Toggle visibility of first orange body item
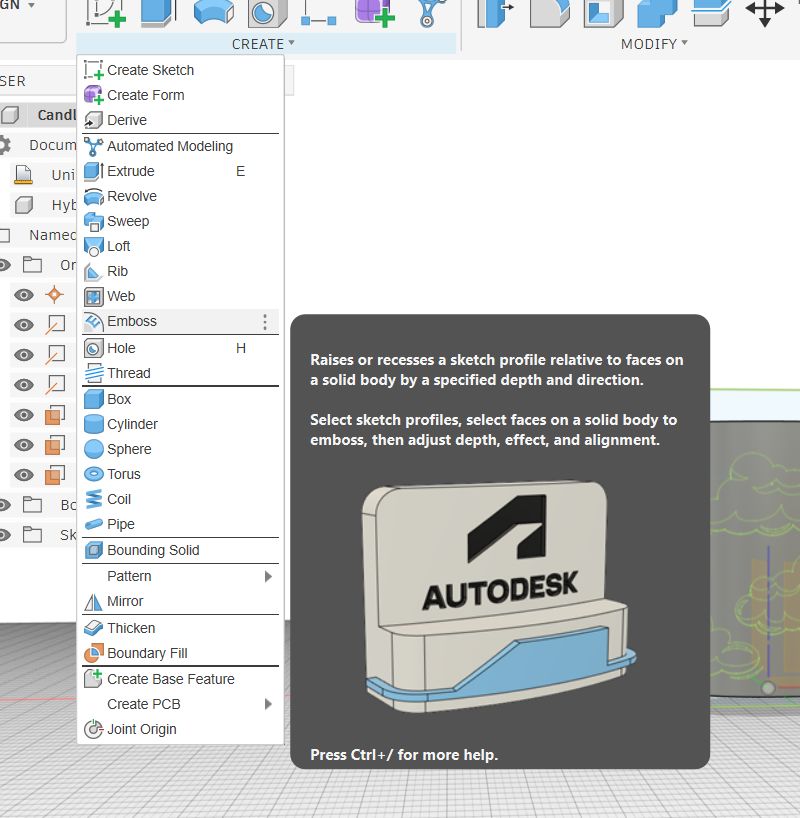 (23, 415)
